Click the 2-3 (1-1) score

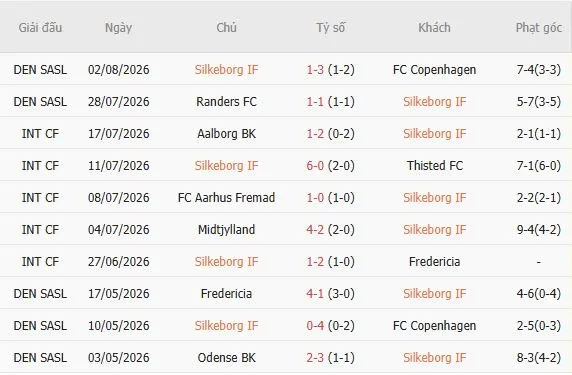coord(330,358)
